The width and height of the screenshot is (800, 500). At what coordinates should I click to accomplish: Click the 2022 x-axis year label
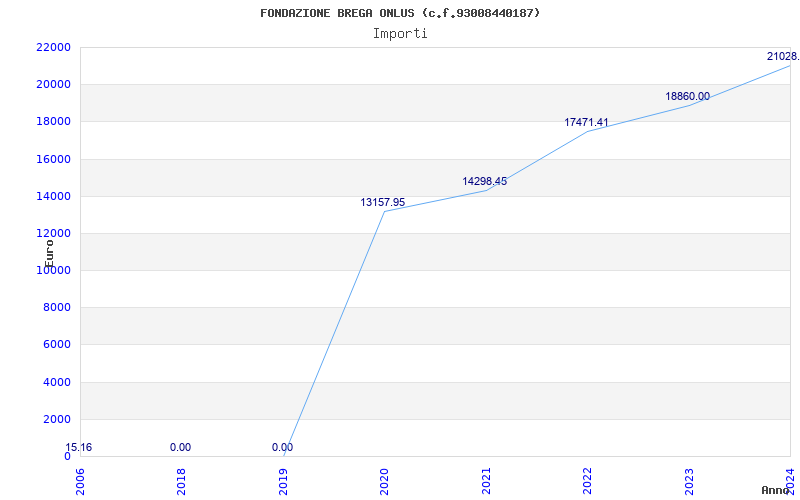[587, 482]
